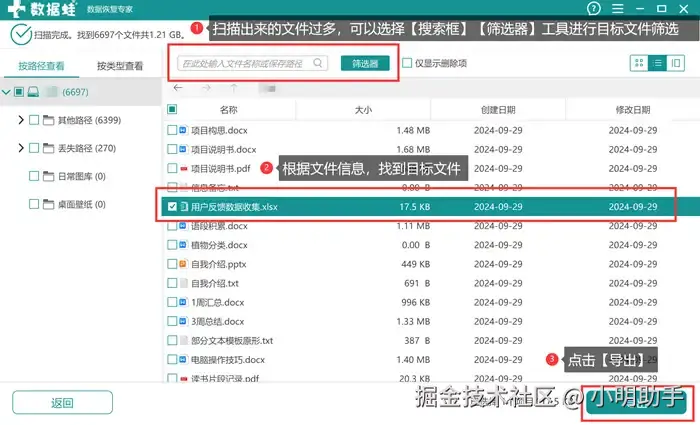Sort by 创建日期 column header

(x=498, y=110)
